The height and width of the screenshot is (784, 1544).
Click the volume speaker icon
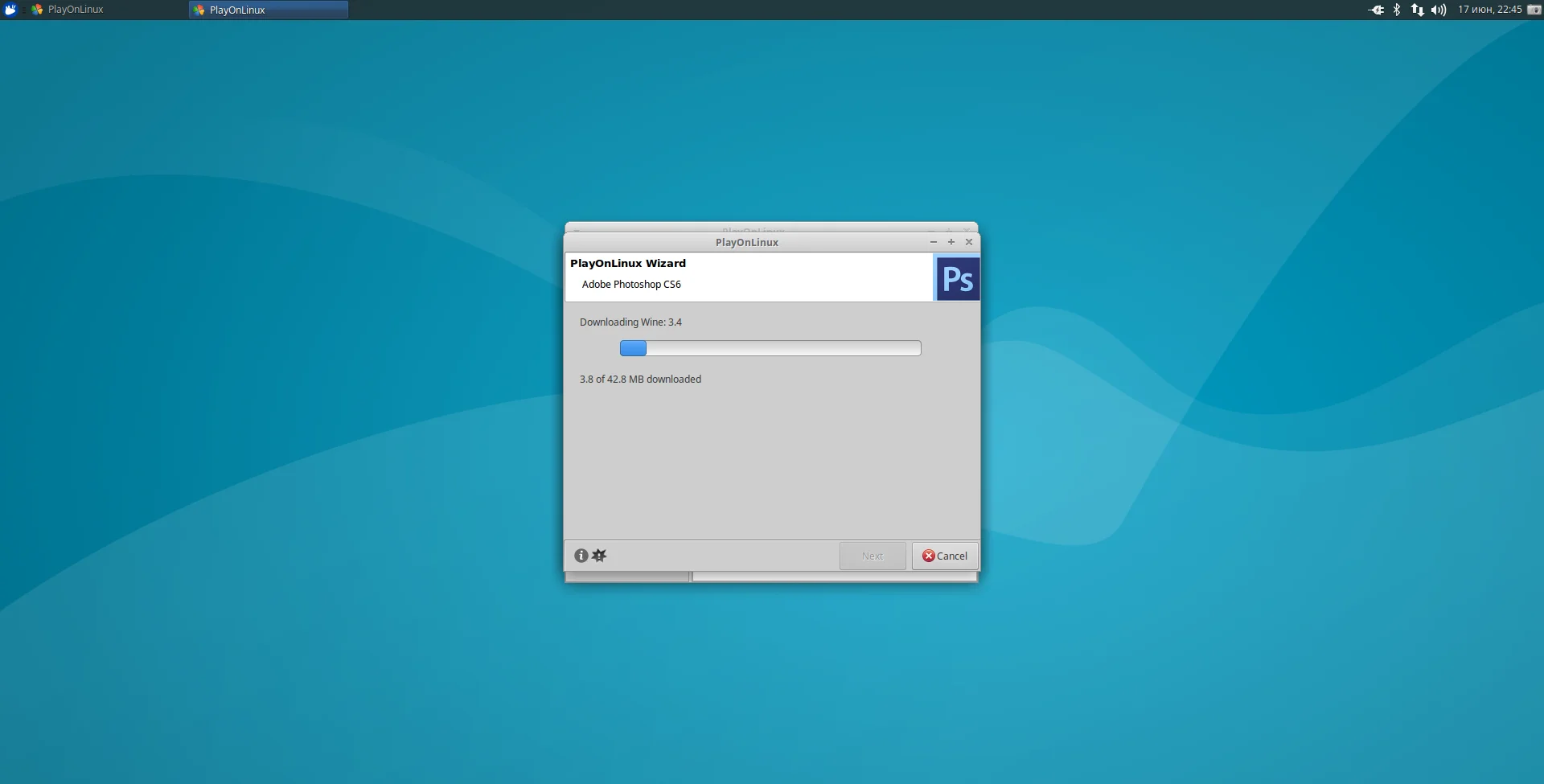1439,10
